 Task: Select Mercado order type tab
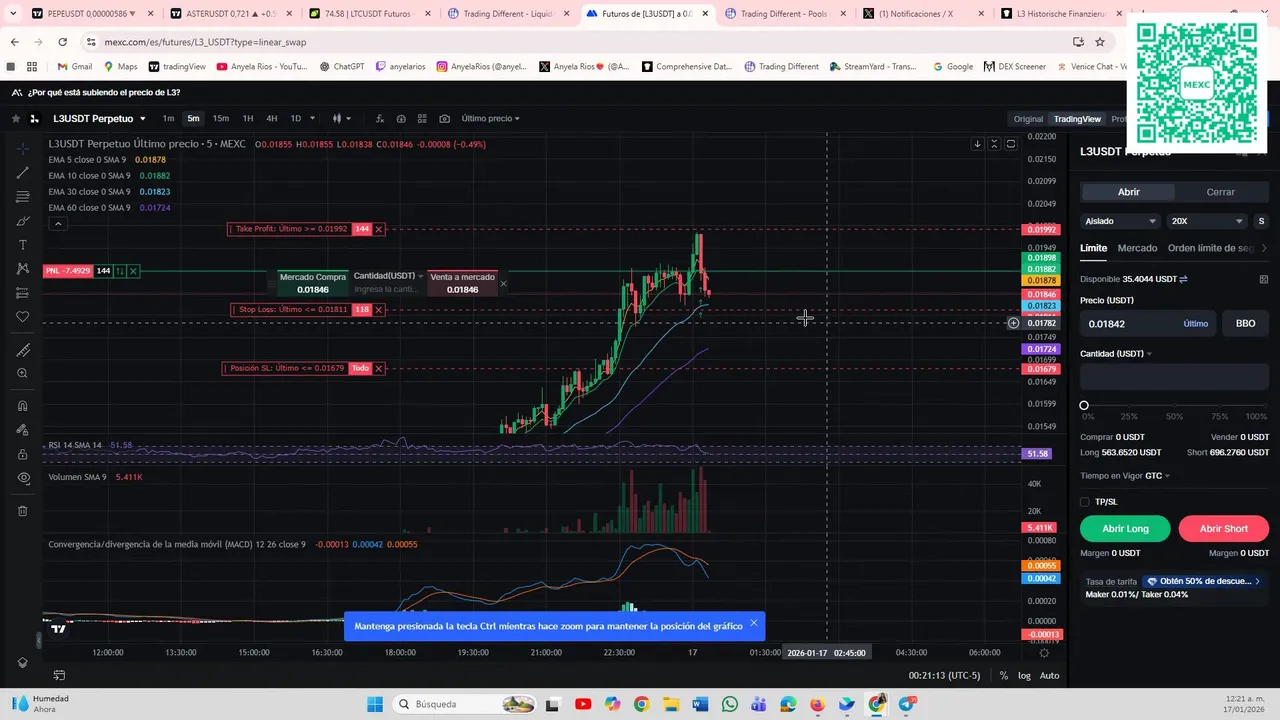[1137, 248]
